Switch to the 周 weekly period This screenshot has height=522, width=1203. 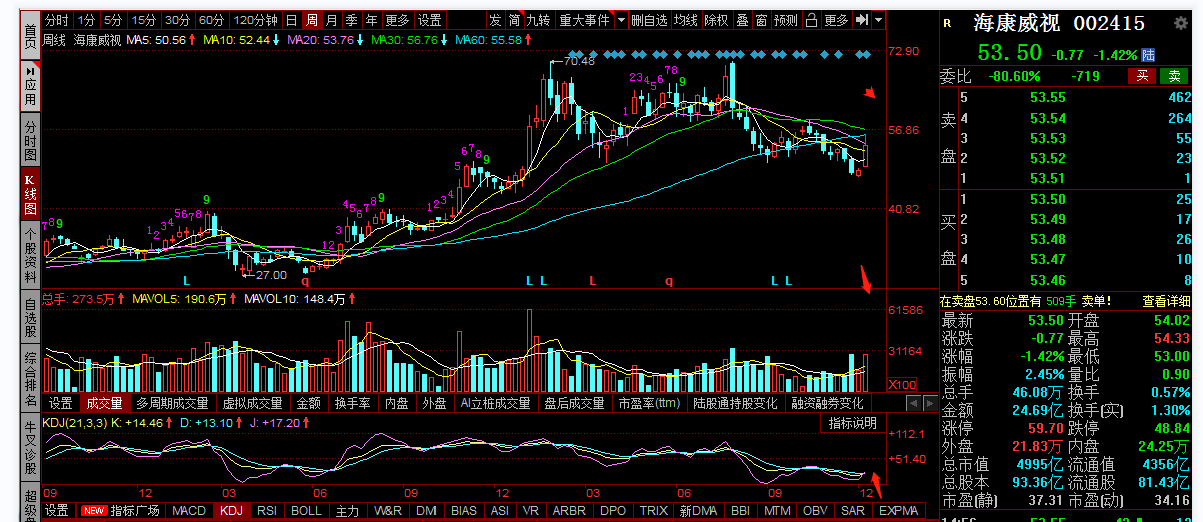click(311, 20)
